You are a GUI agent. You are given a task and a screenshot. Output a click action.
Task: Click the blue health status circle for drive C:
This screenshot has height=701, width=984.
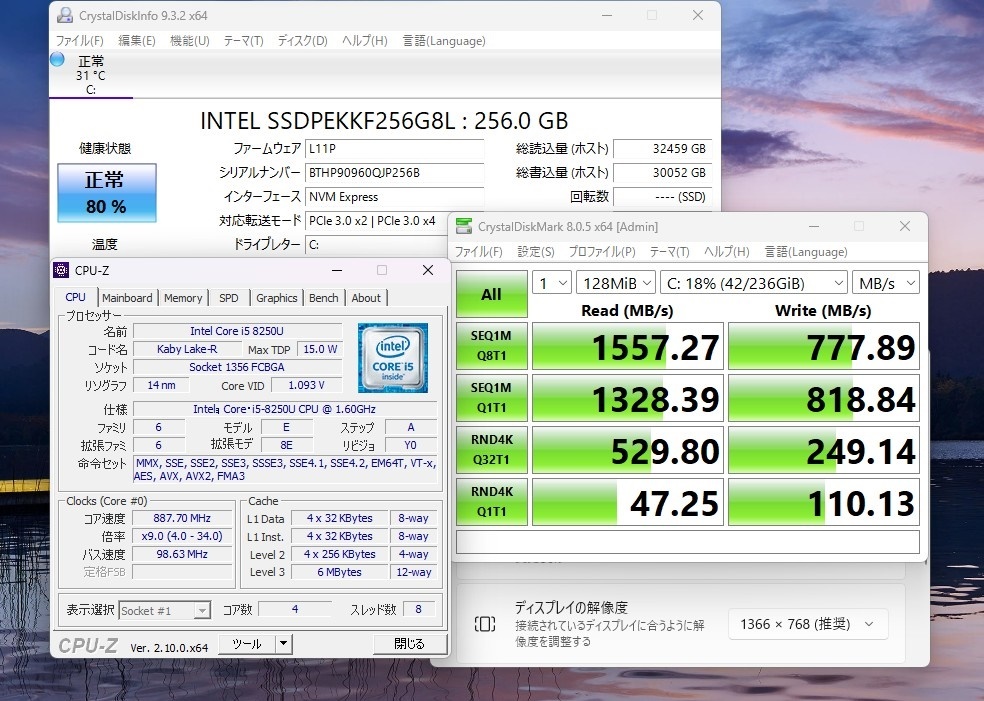[x=57, y=60]
